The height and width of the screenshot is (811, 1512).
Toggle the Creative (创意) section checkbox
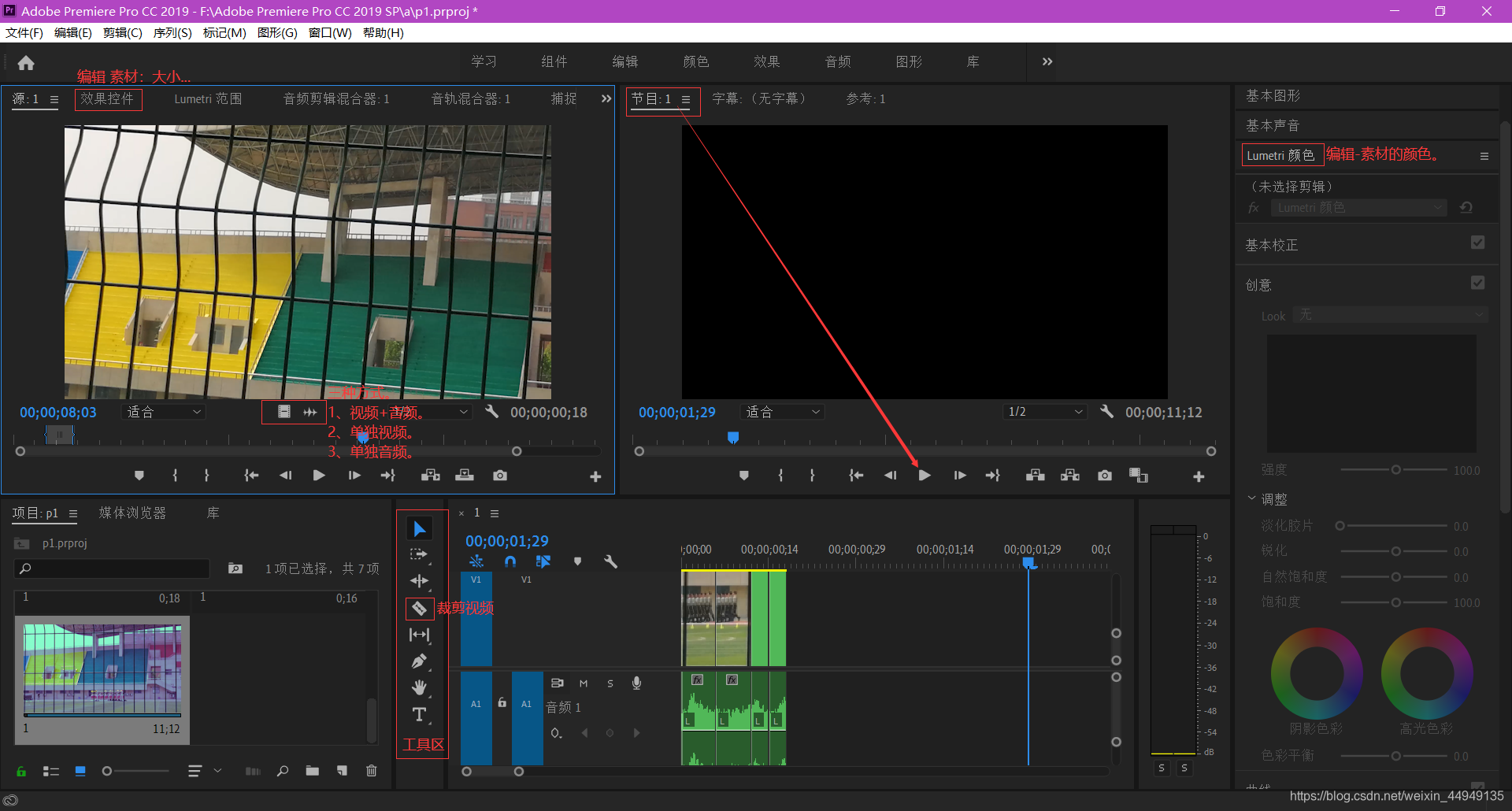1478,283
